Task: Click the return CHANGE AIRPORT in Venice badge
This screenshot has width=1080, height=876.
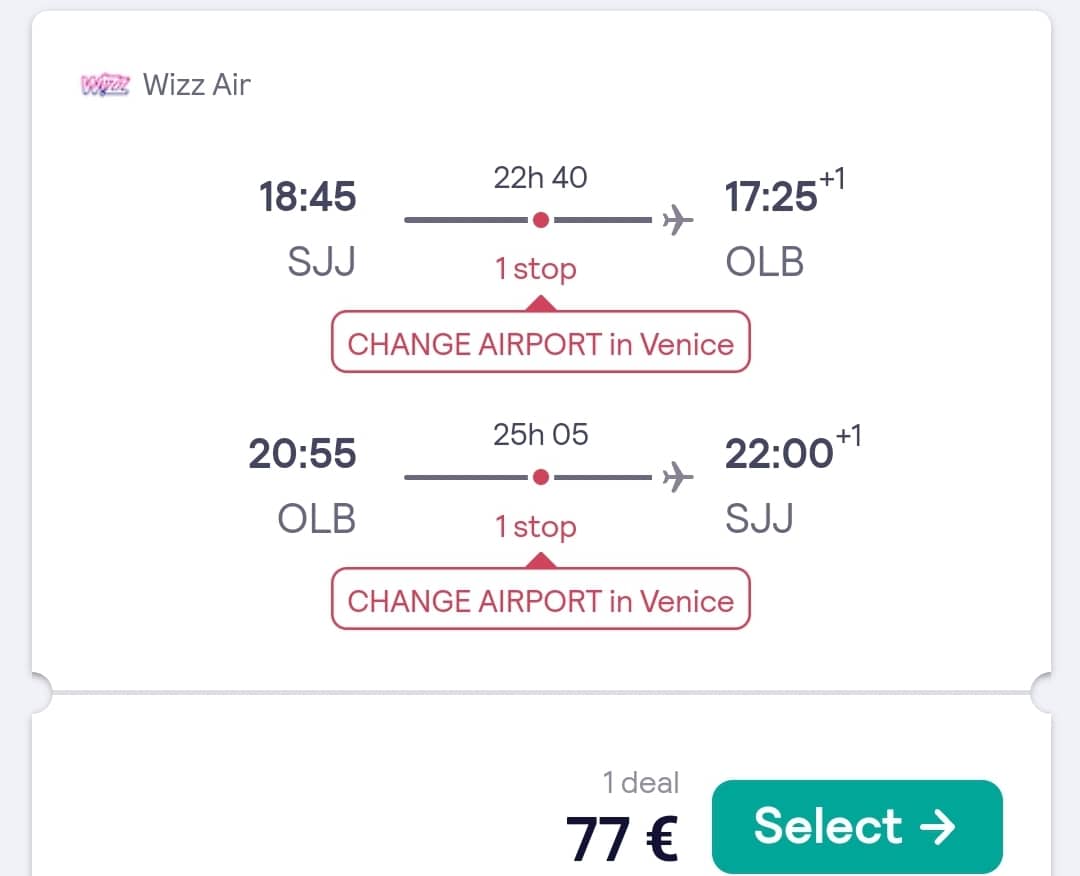Action: (540, 600)
